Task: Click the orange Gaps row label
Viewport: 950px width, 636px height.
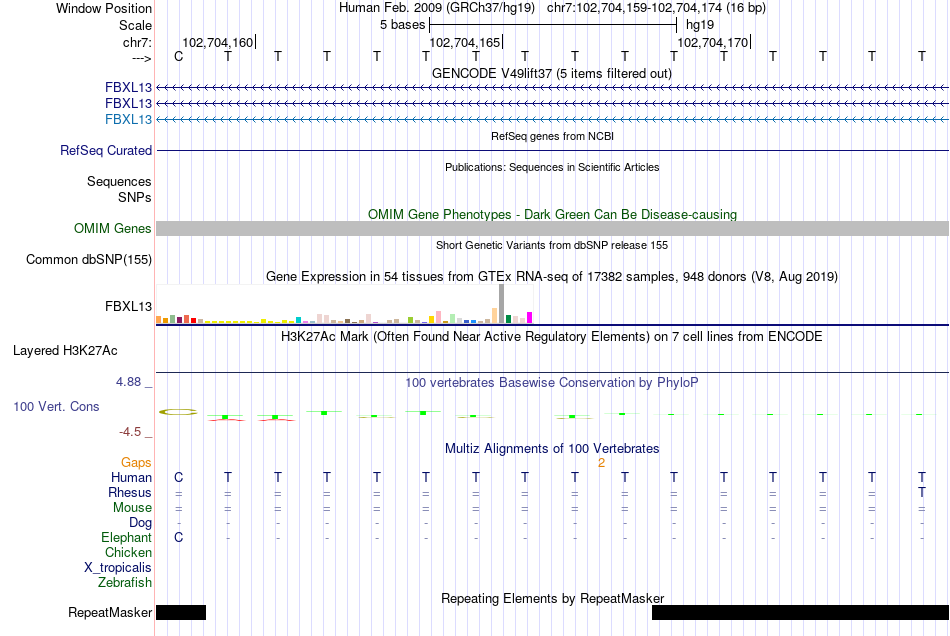Action: (x=136, y=463)
